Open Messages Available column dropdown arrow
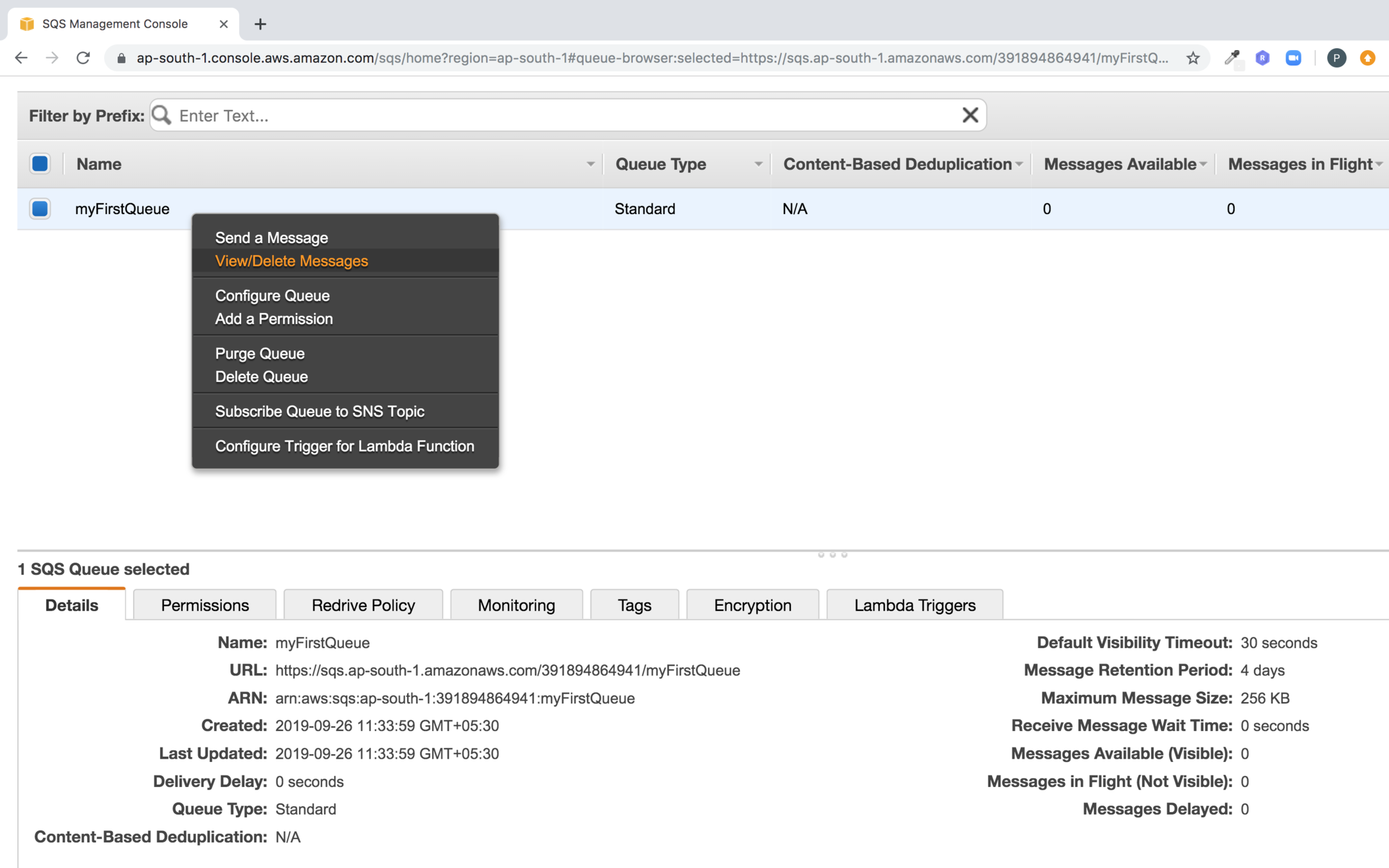The width and height of the screenshot is (1389, 868). point(1203,165)
